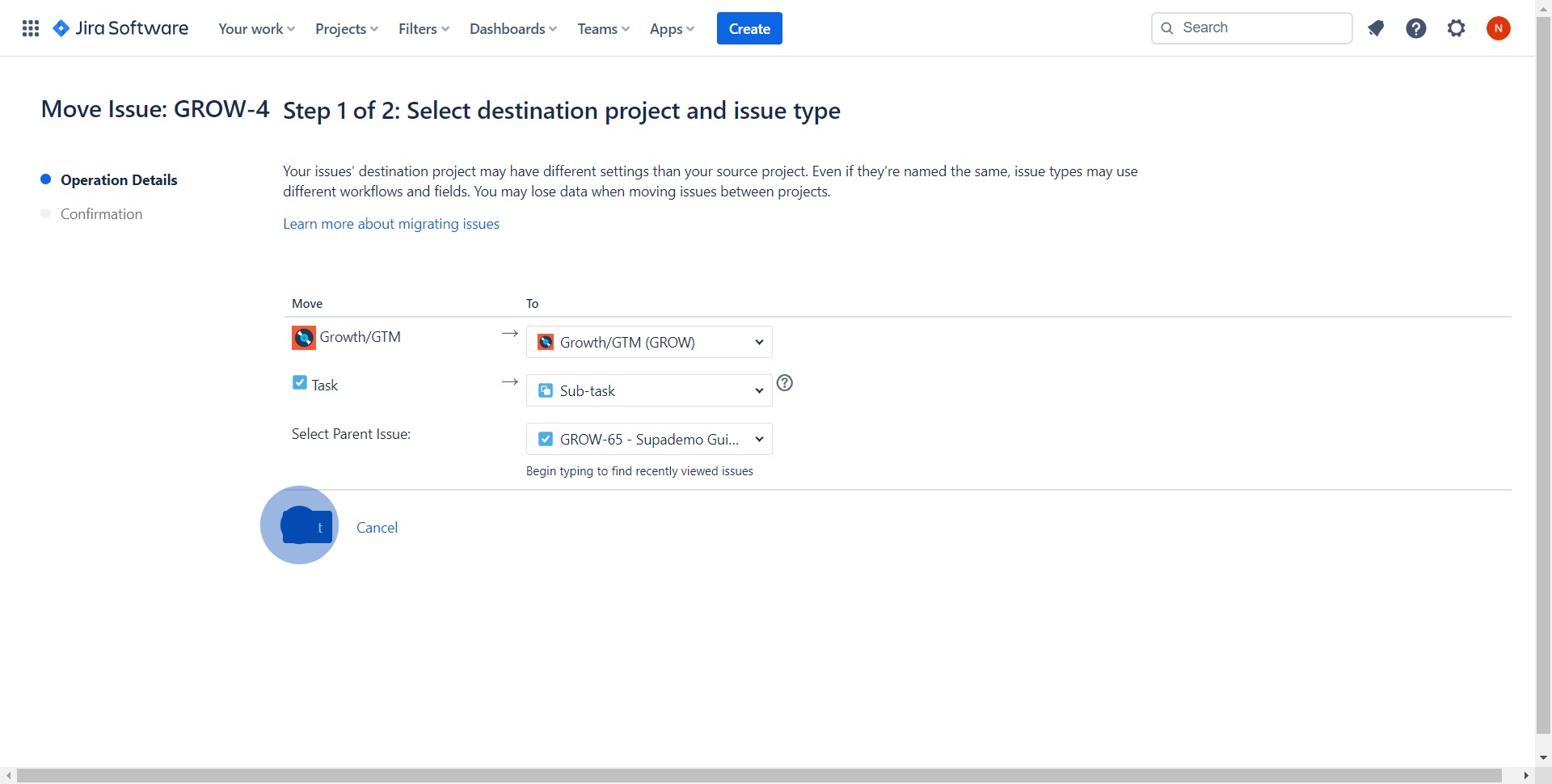Click the Cancel link

[x=377, y=527]
